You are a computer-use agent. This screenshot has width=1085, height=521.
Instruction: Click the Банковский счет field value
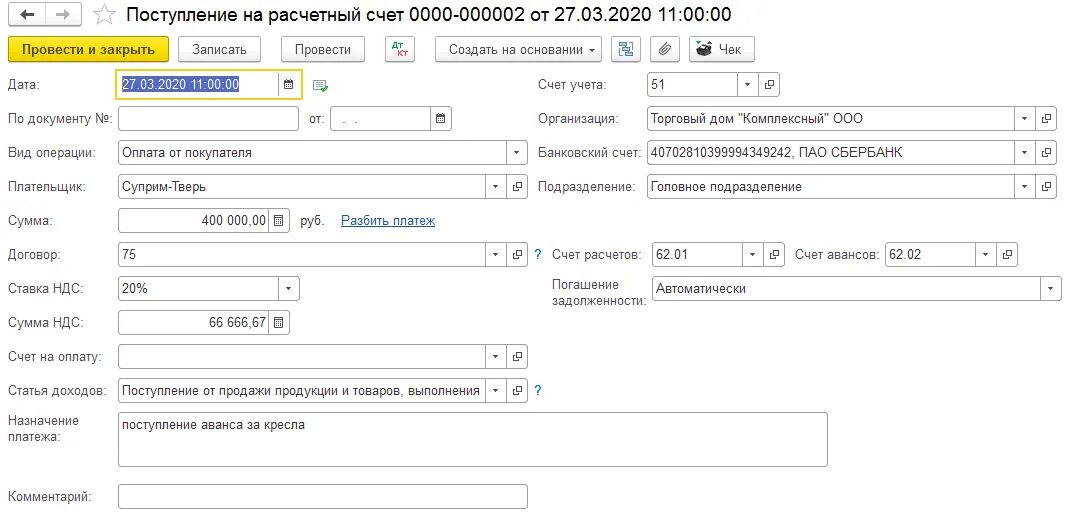[x=832, y=153]
